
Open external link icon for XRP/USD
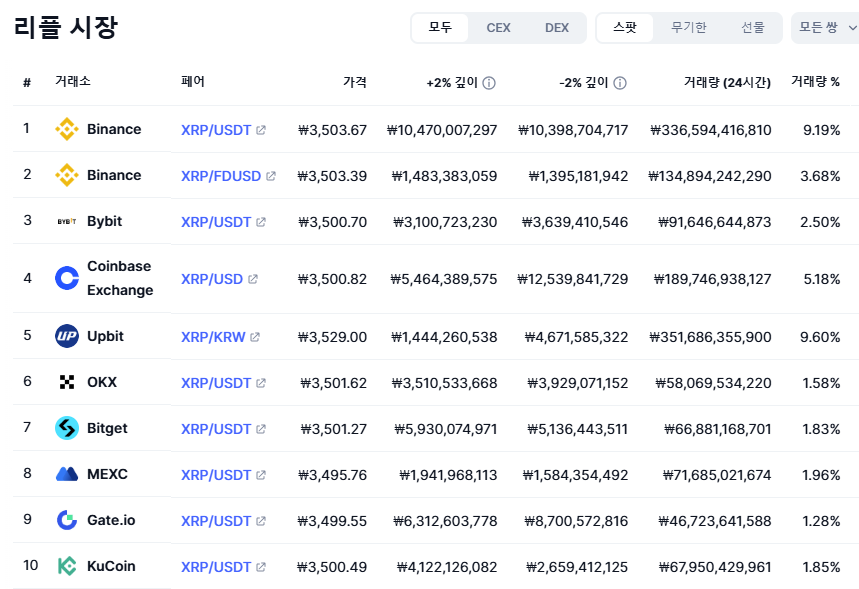pos(253,279)
